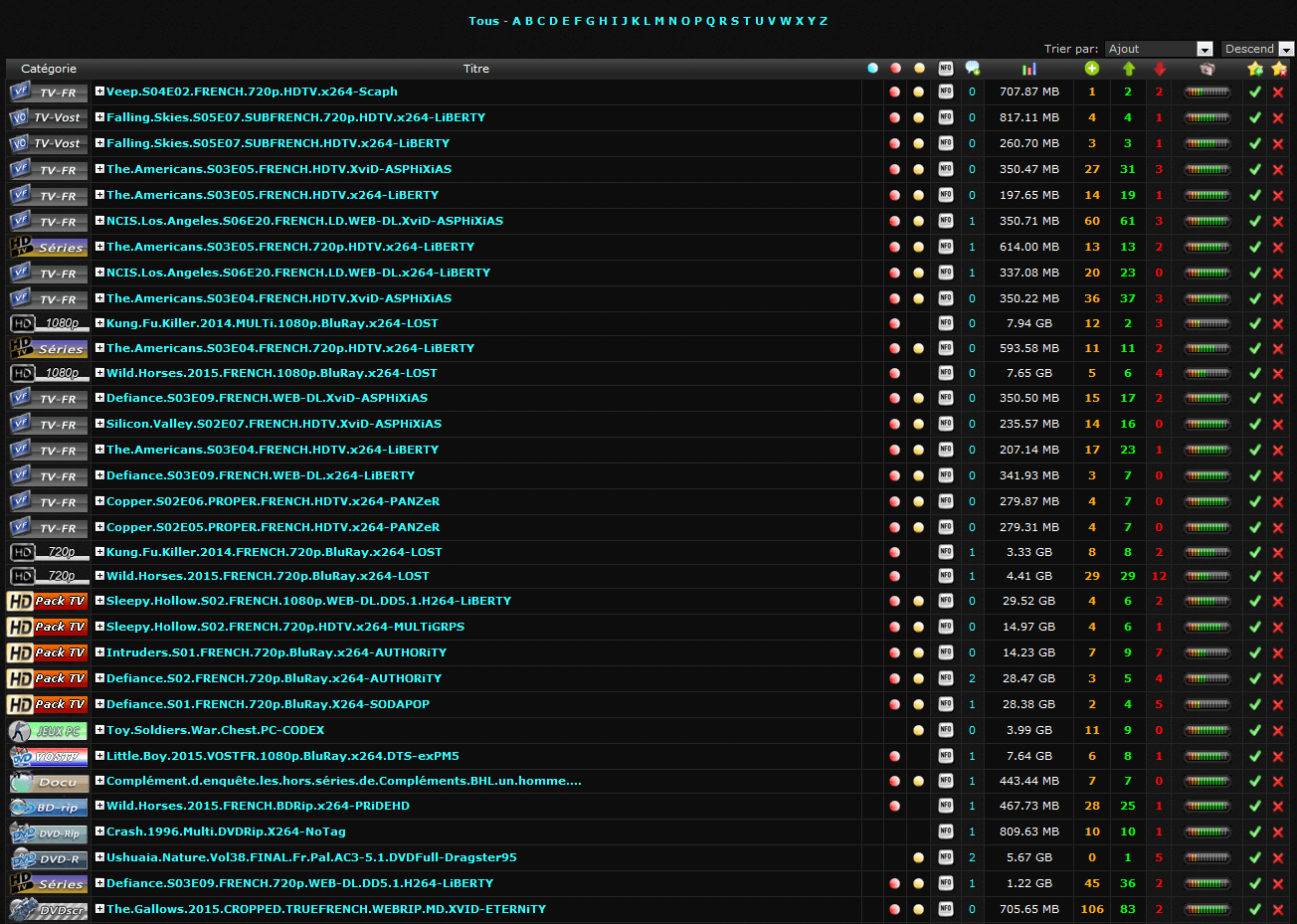Expand the Toy.Soldiers.War.Chest.PC-CODEX row

(x=99, y=730)
